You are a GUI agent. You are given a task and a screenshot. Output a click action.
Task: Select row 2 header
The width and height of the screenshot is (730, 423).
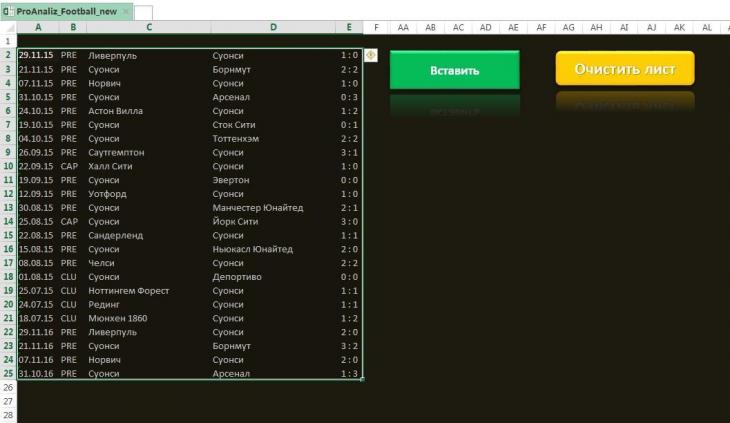(8, 55)
